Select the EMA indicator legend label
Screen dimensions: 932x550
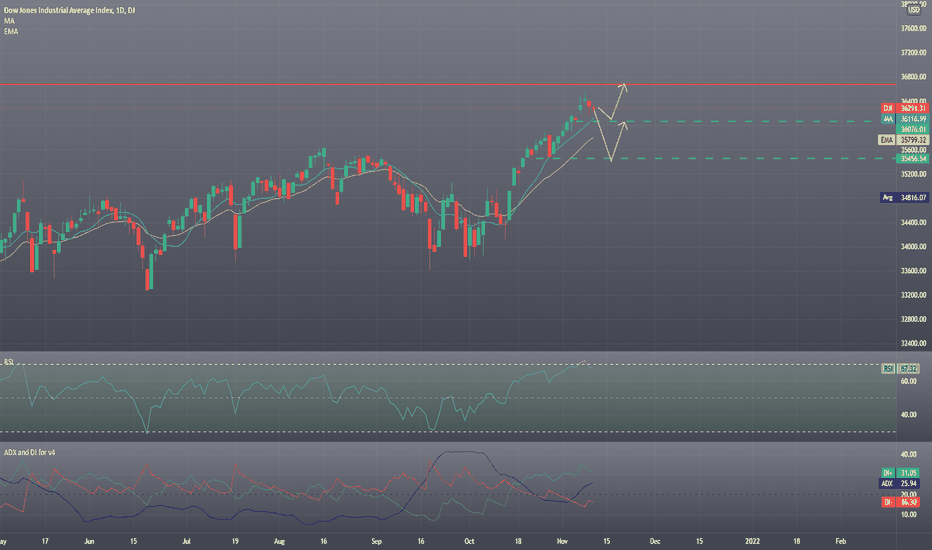tap(11, 32)
